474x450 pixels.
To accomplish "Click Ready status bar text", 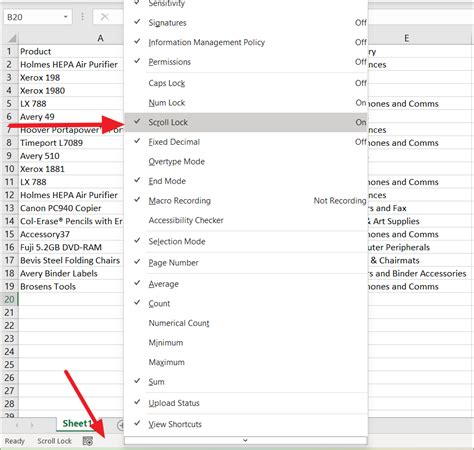I will point(15,441).
